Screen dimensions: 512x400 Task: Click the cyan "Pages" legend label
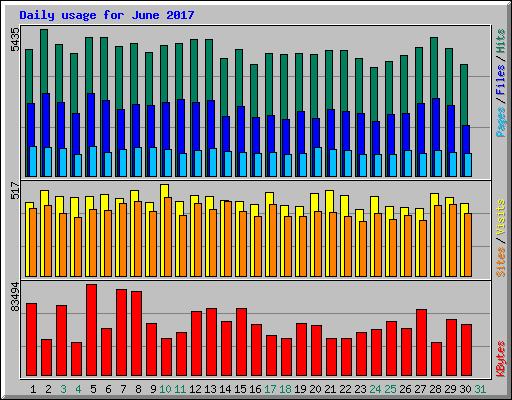coord(500,122)
